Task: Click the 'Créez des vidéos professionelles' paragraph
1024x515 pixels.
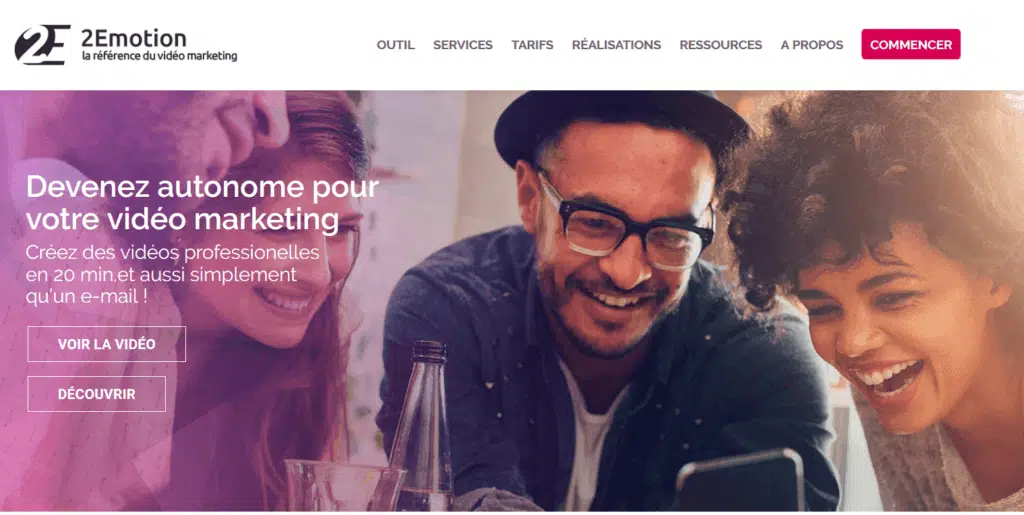Action: (x=172, y=274)
